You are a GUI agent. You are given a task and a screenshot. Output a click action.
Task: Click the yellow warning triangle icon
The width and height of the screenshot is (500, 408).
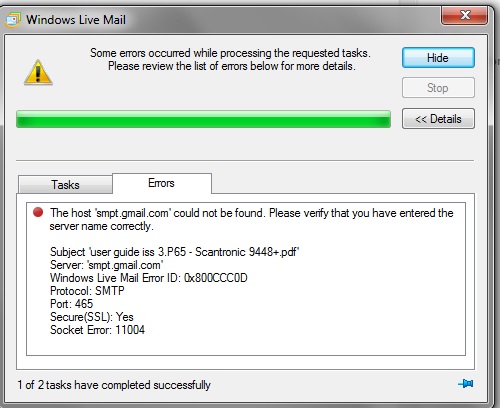click(38, 73)
